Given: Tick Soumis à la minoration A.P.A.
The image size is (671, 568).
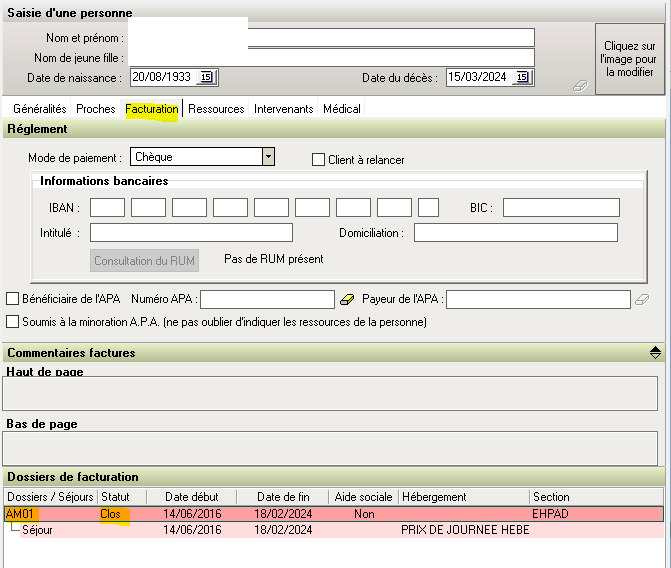Looking at the screenshot, I should 13,322.
